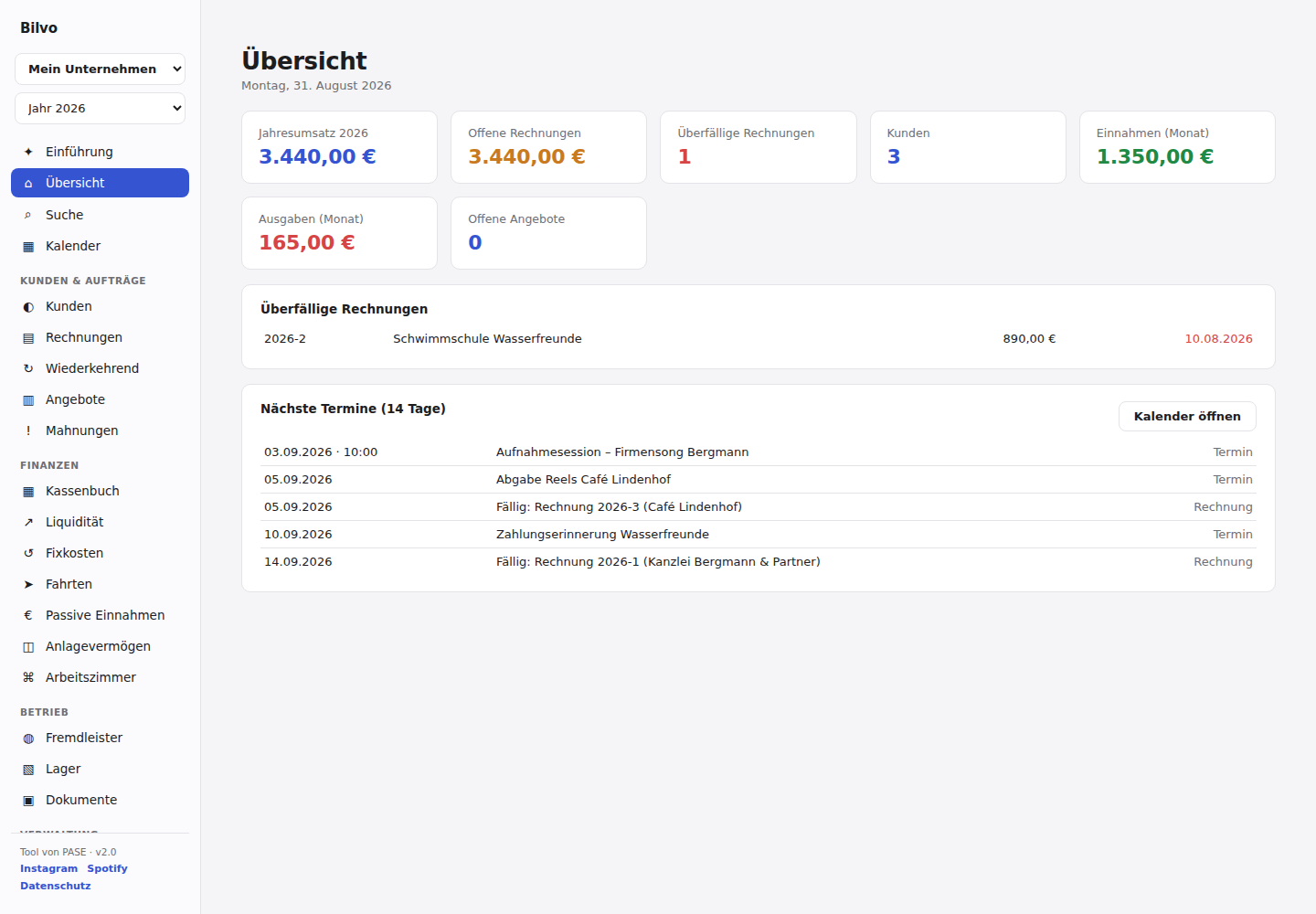Screen dimensions: 1316x914
Task: Click the Überfällige Rechnungen count card
Action: [759, 147]
